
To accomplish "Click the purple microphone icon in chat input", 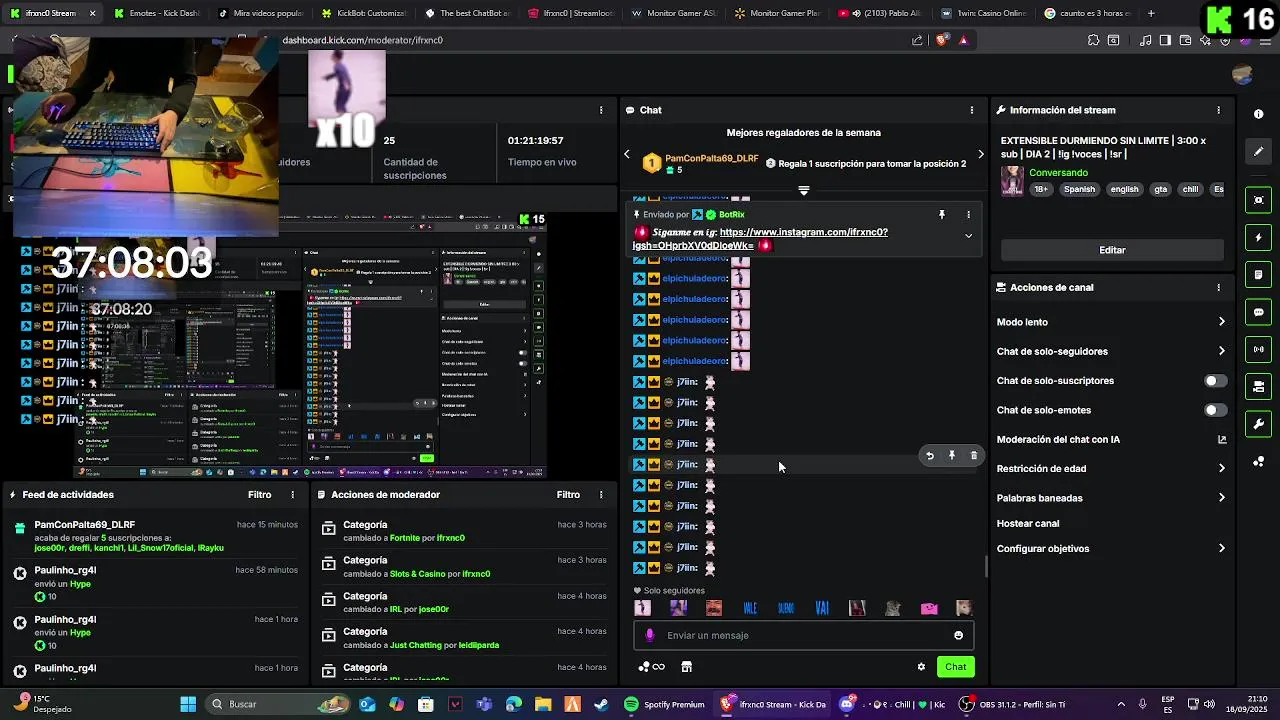I will click(x=650, y=635).
